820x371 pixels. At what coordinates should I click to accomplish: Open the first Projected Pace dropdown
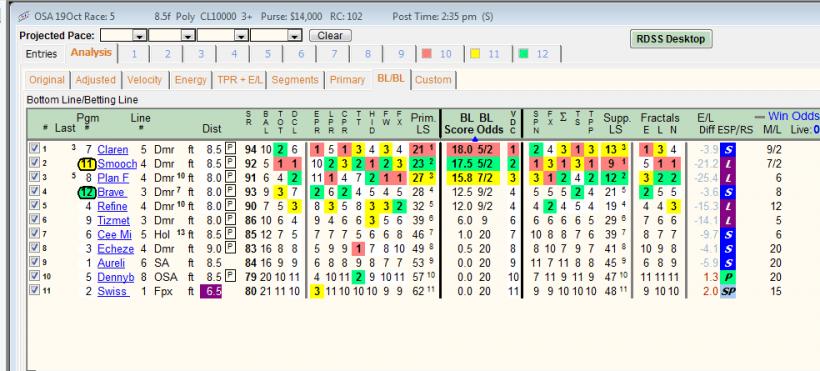pos(139,36)
